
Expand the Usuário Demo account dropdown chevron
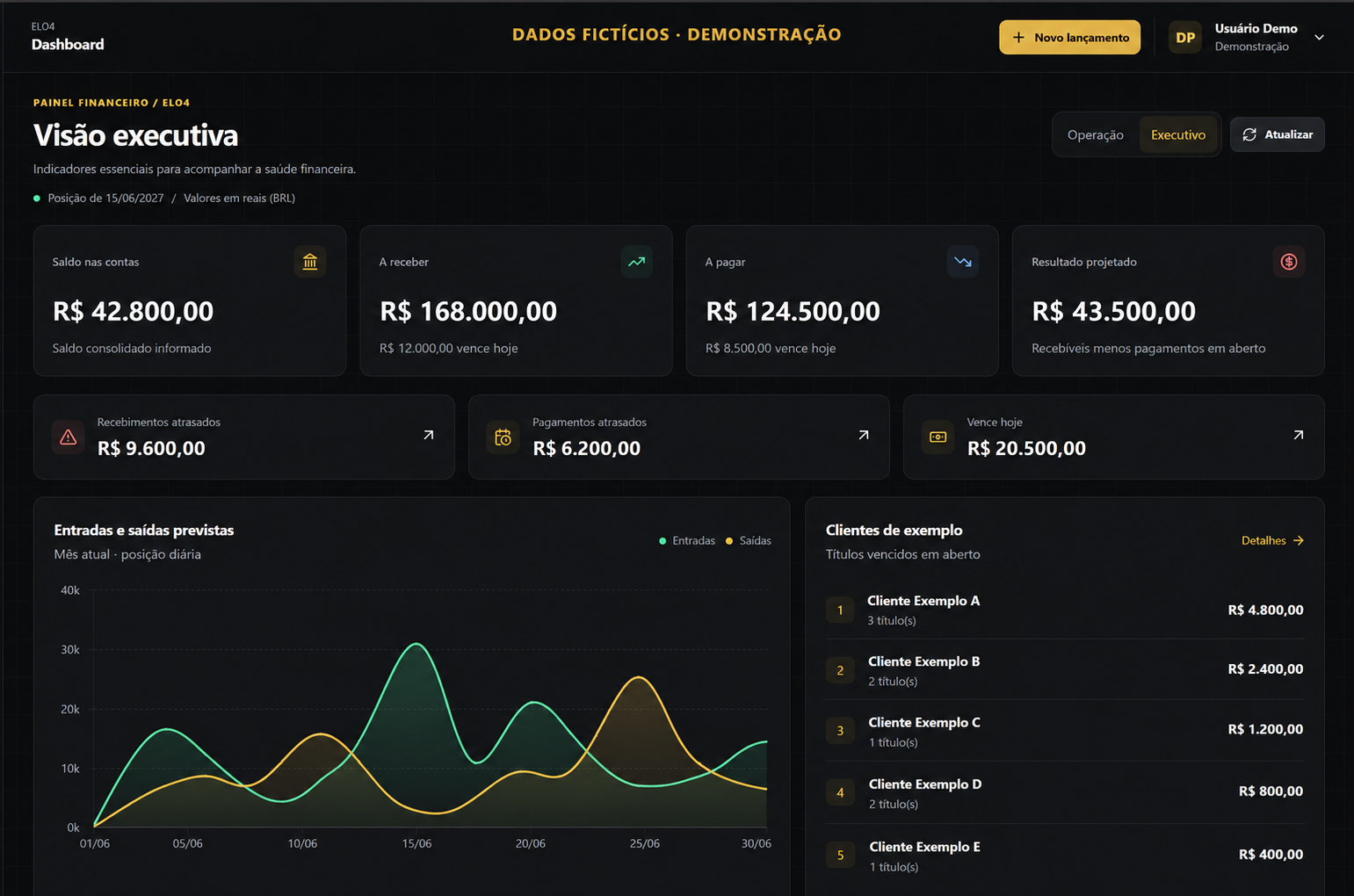(x=1319, y=37)
